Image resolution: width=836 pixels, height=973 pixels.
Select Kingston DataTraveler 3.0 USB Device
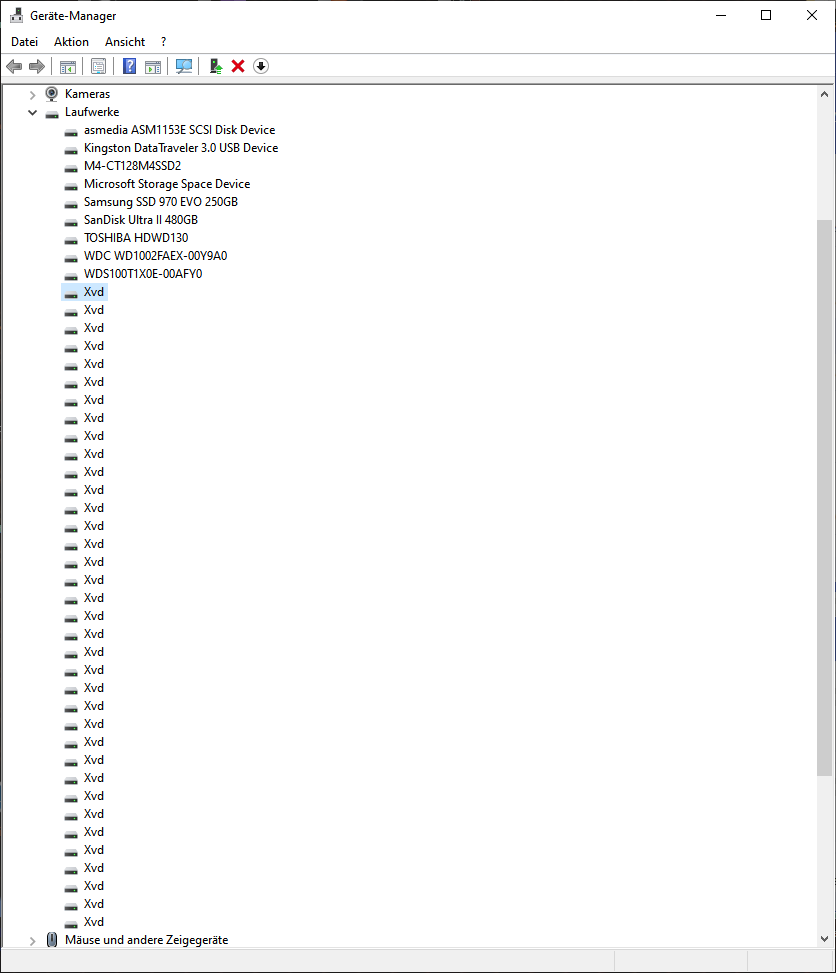181,148
